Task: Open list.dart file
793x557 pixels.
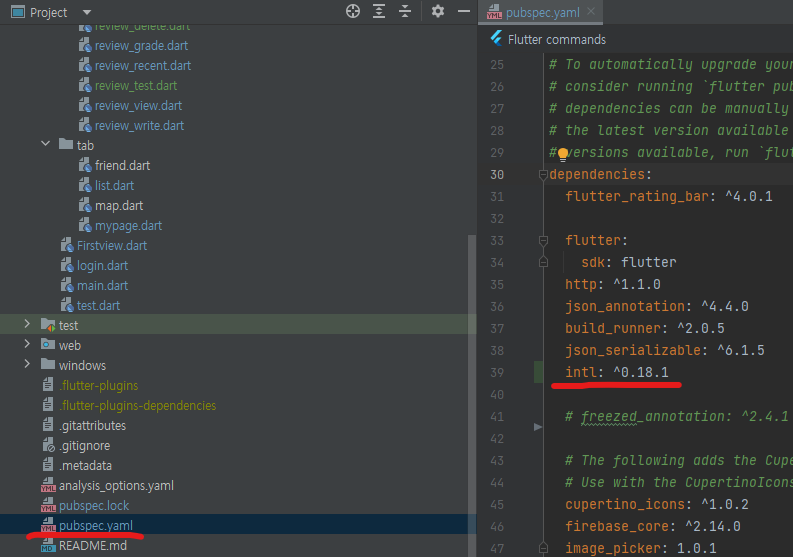Action: (114, 186)
